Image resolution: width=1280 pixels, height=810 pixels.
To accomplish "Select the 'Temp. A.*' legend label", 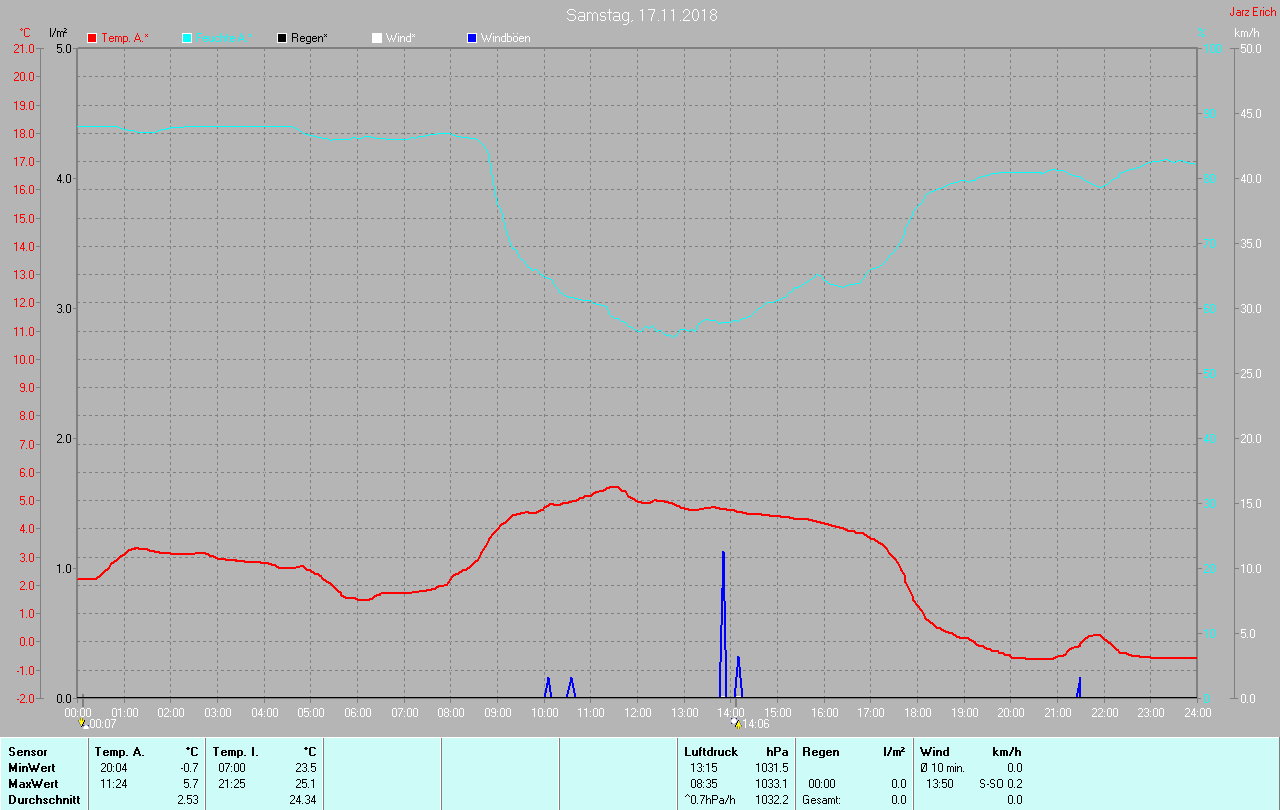I will point(125,38).
